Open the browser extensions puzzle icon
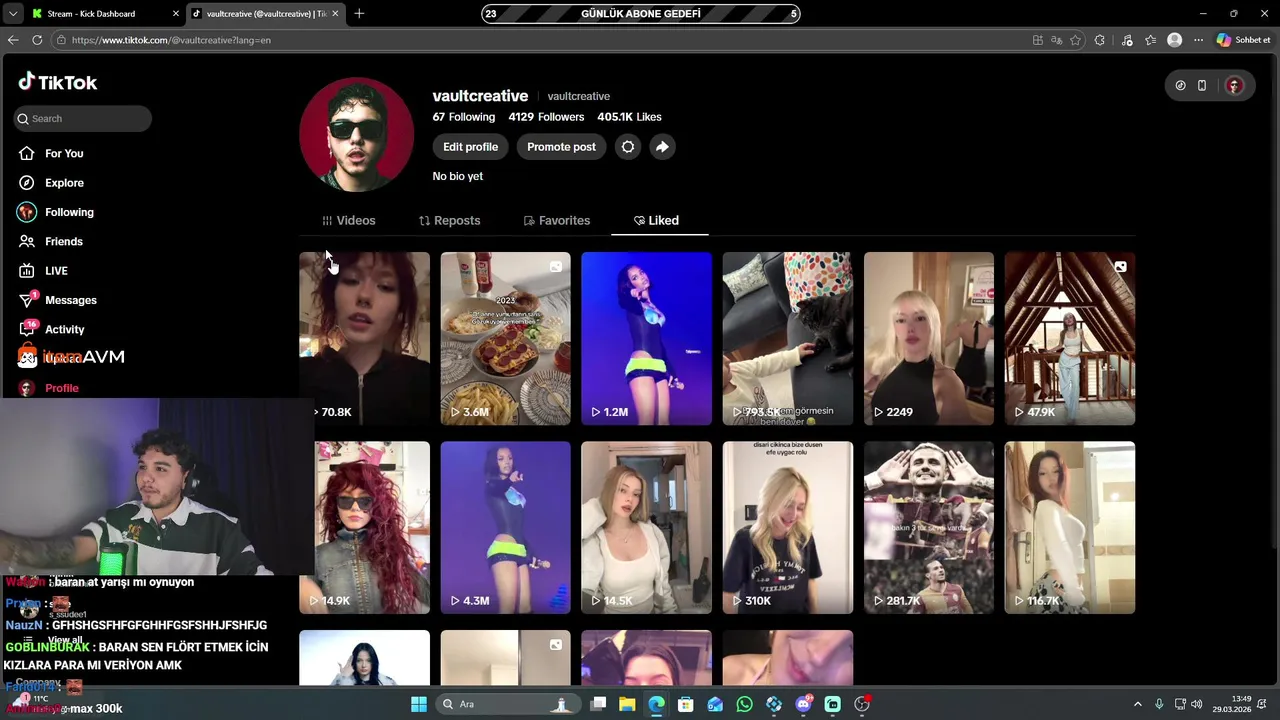Screen dimensions: 1280x720 click(1100, 40)
